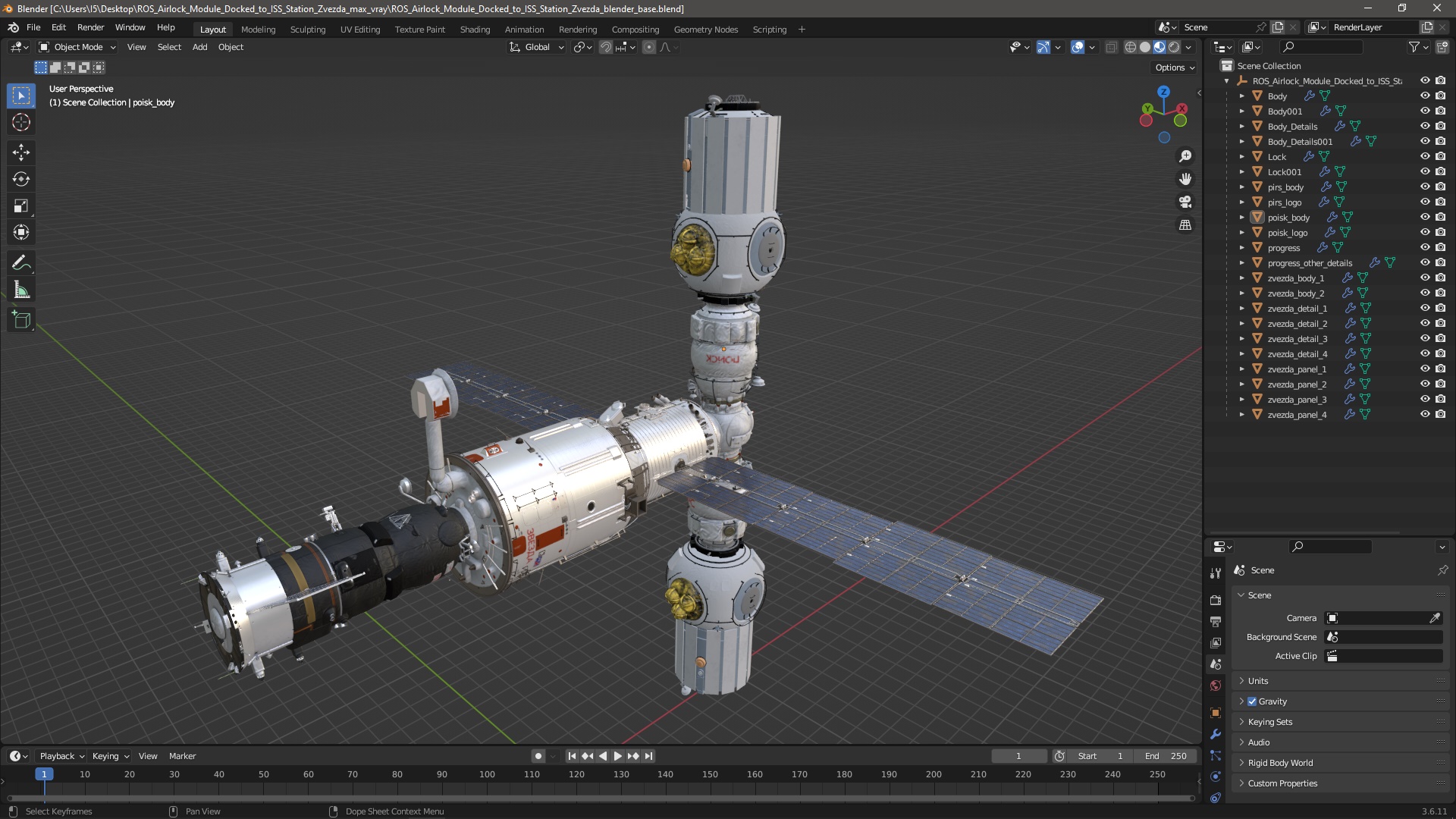Choose the Select Box tool
Image resolution: width=1456 pixels, height=819 pixels.
pos(21,96)
